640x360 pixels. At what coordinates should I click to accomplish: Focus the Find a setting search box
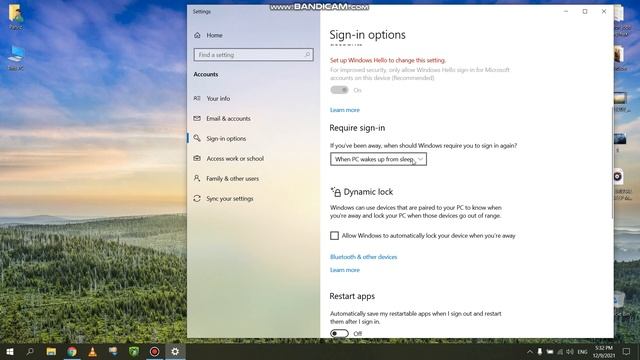(x=253, y=55)
